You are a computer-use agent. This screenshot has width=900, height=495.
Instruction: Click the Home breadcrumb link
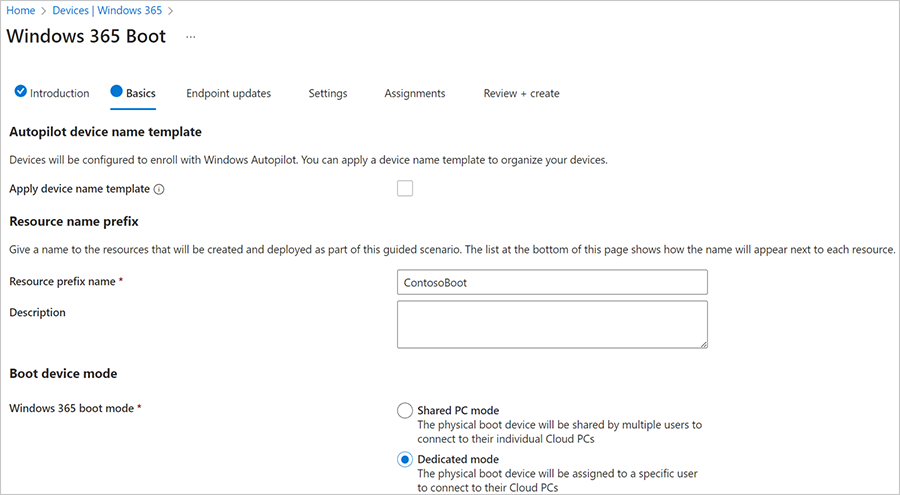point(21,10)
